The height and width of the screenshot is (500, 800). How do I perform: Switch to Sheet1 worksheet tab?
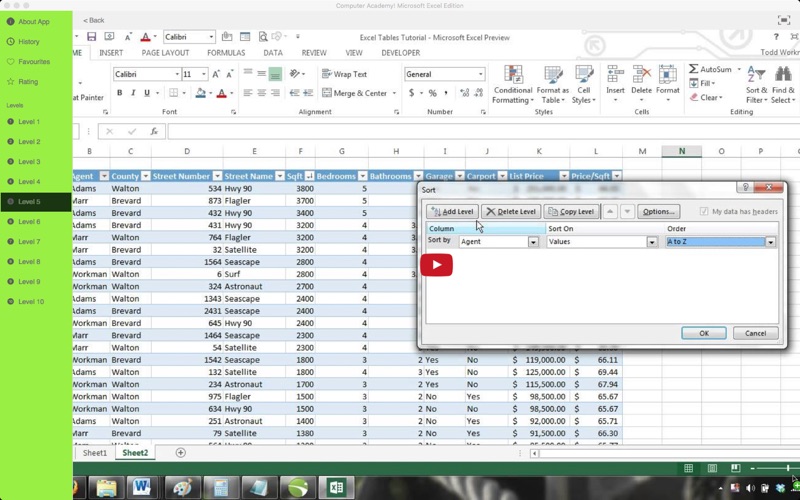pyautogui.click(x=95, y=453)
